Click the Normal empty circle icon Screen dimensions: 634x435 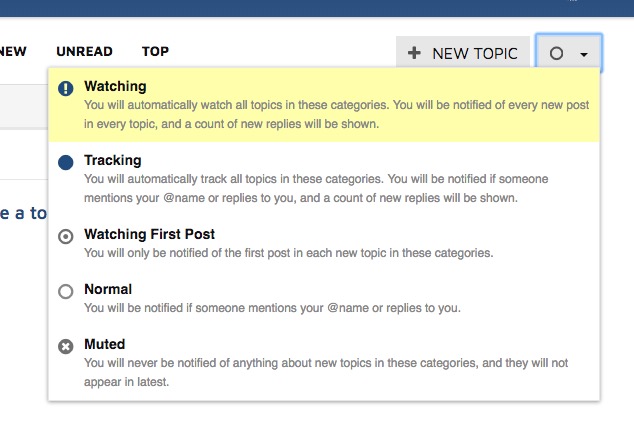coord(66,291)
